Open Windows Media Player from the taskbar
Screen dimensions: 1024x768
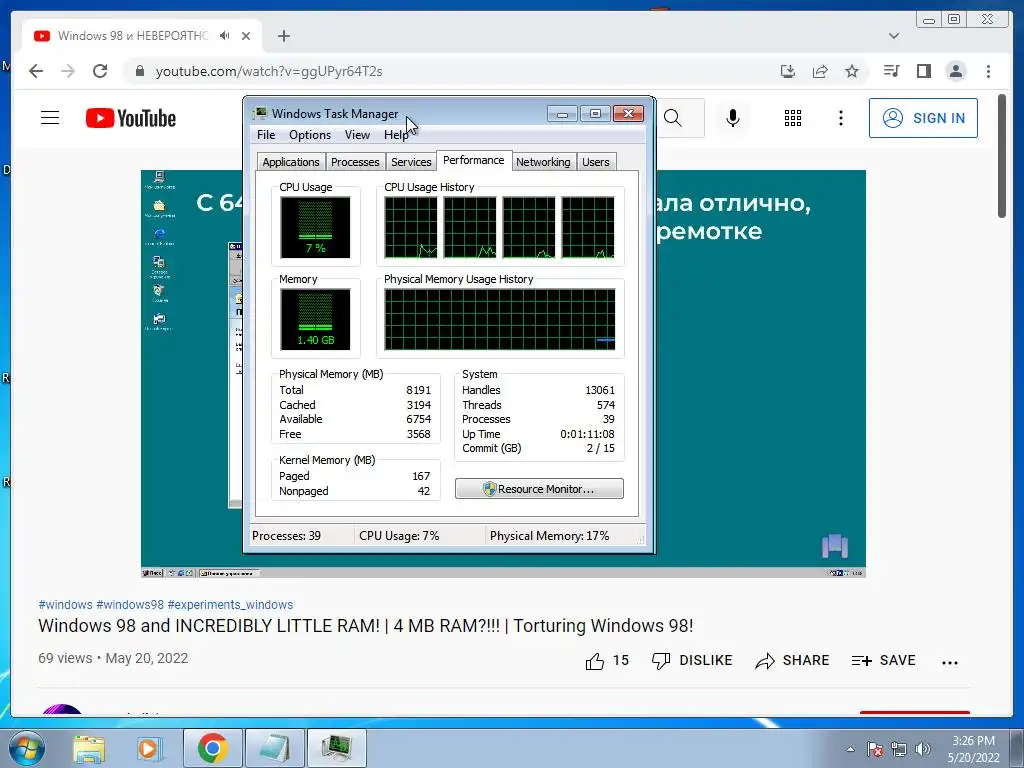(x=148, y=748)
